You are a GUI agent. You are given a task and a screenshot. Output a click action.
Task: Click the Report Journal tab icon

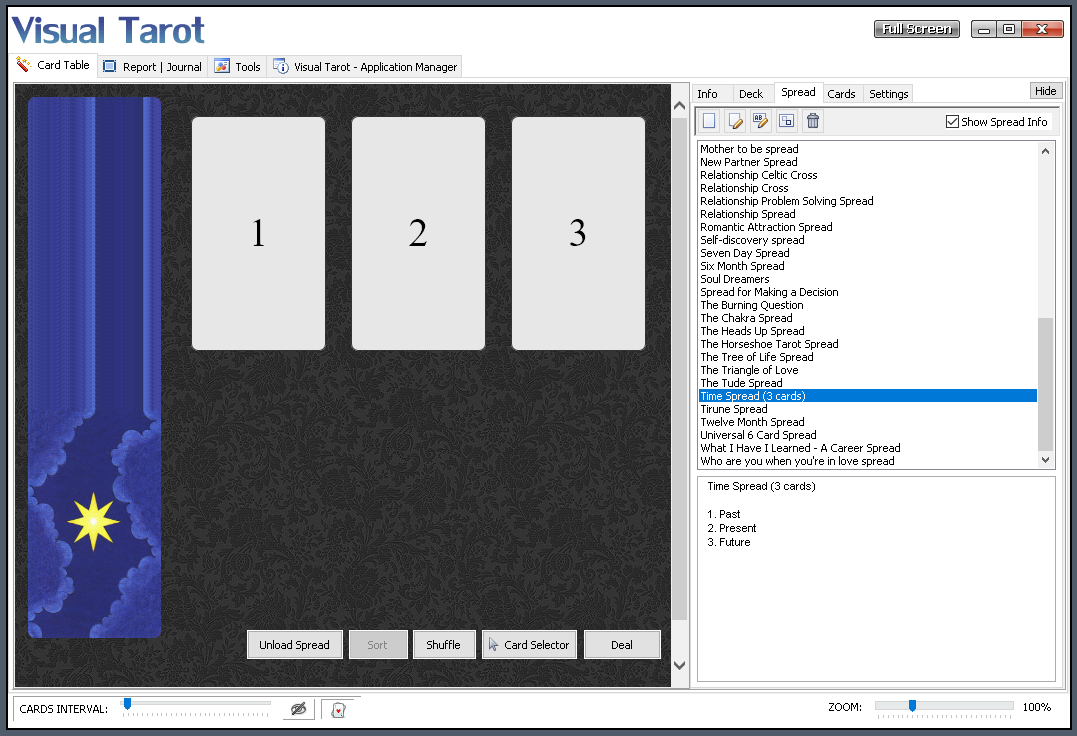(110, 66)
